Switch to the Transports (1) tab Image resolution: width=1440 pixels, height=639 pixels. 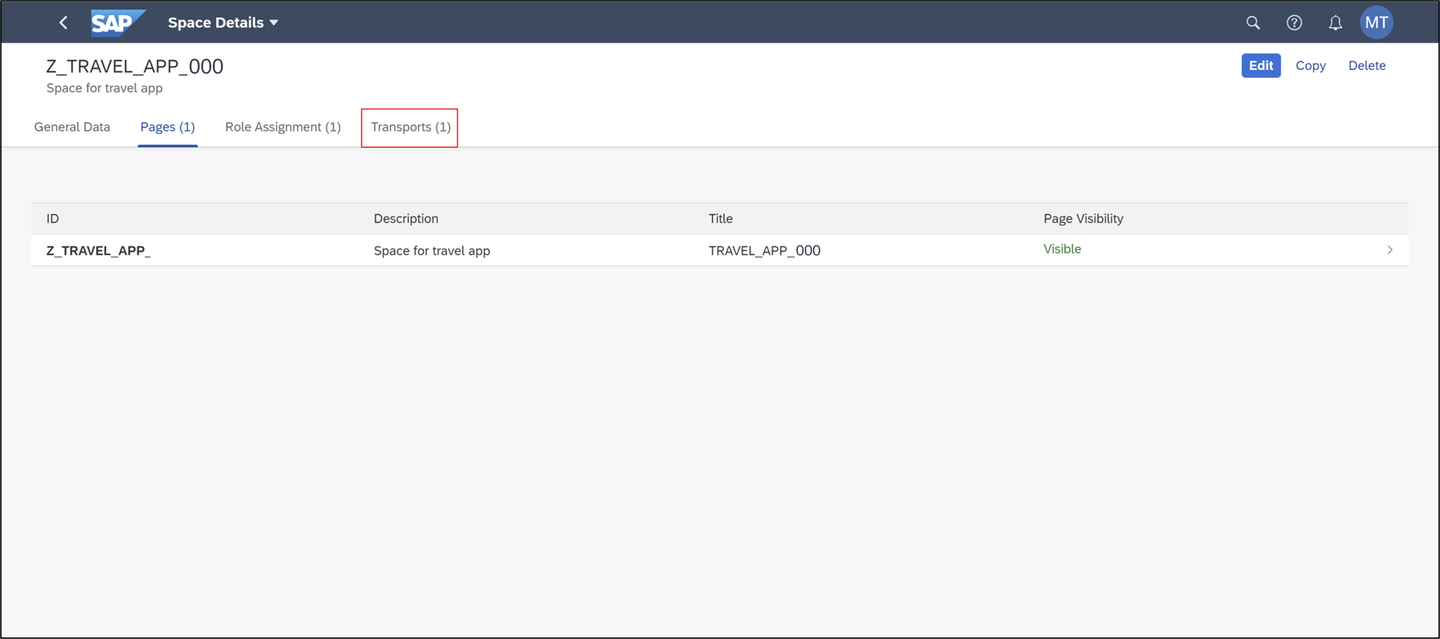click(x=410, y=127)
